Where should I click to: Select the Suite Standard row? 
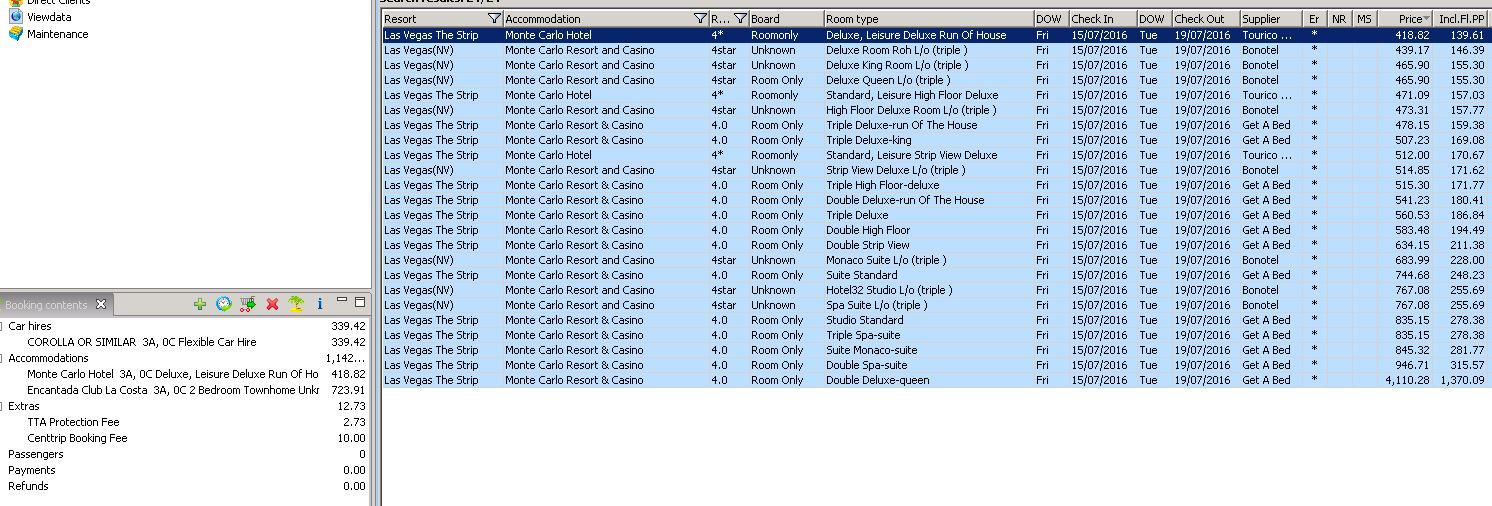[x=937, y=275]
